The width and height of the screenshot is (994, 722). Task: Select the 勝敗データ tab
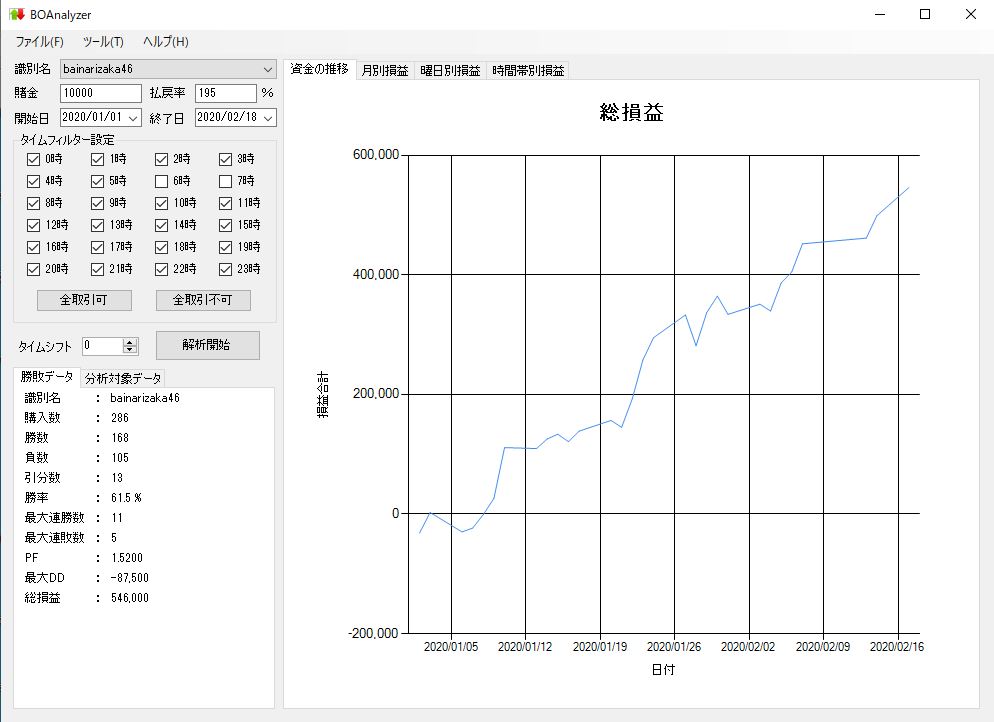coord(47,377)
